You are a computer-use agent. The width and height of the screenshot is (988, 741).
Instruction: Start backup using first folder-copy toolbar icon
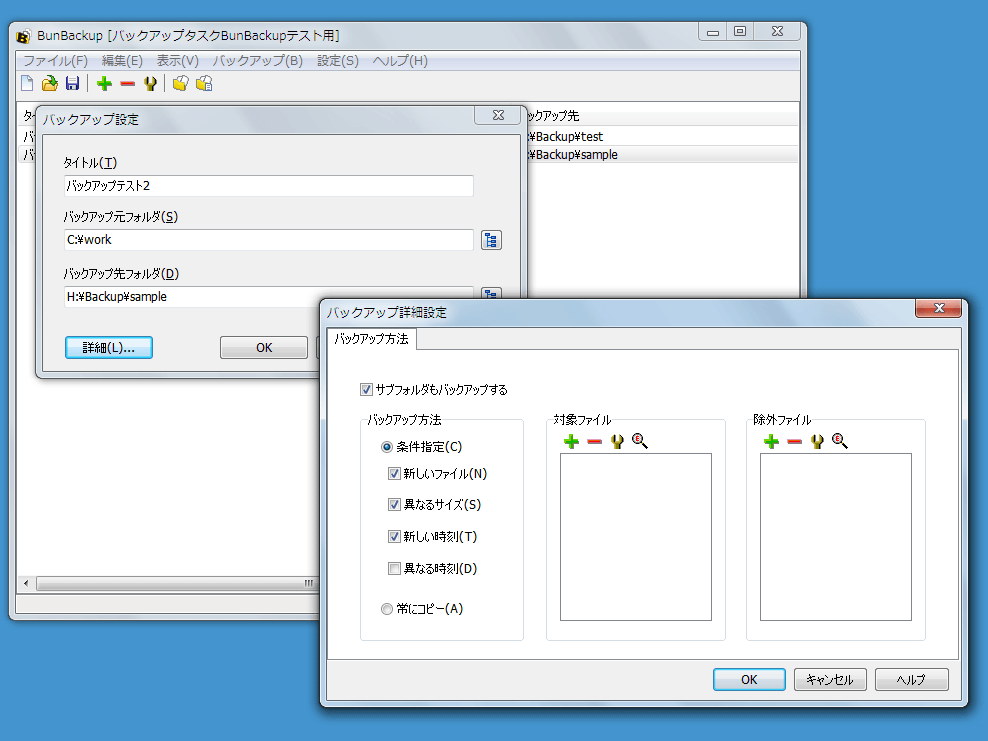[x=181, y=83]
